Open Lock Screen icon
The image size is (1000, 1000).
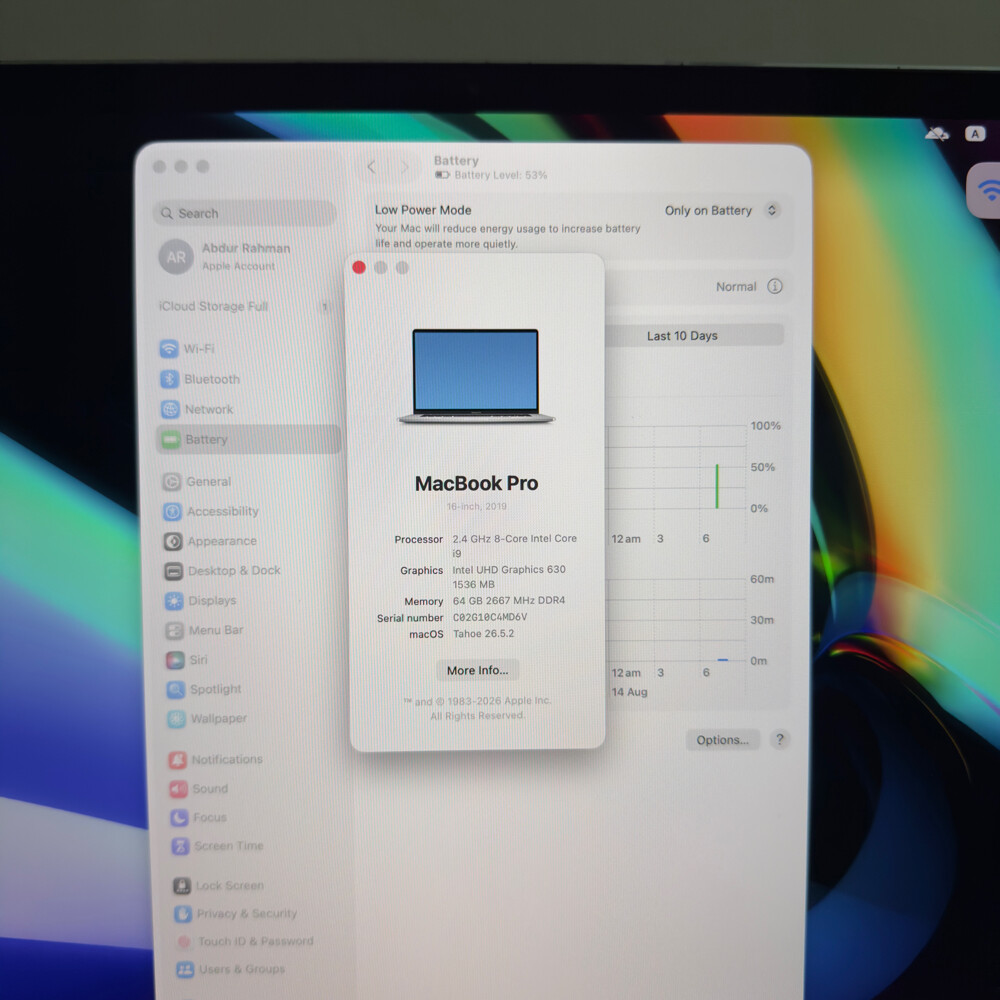pos(182,886)
